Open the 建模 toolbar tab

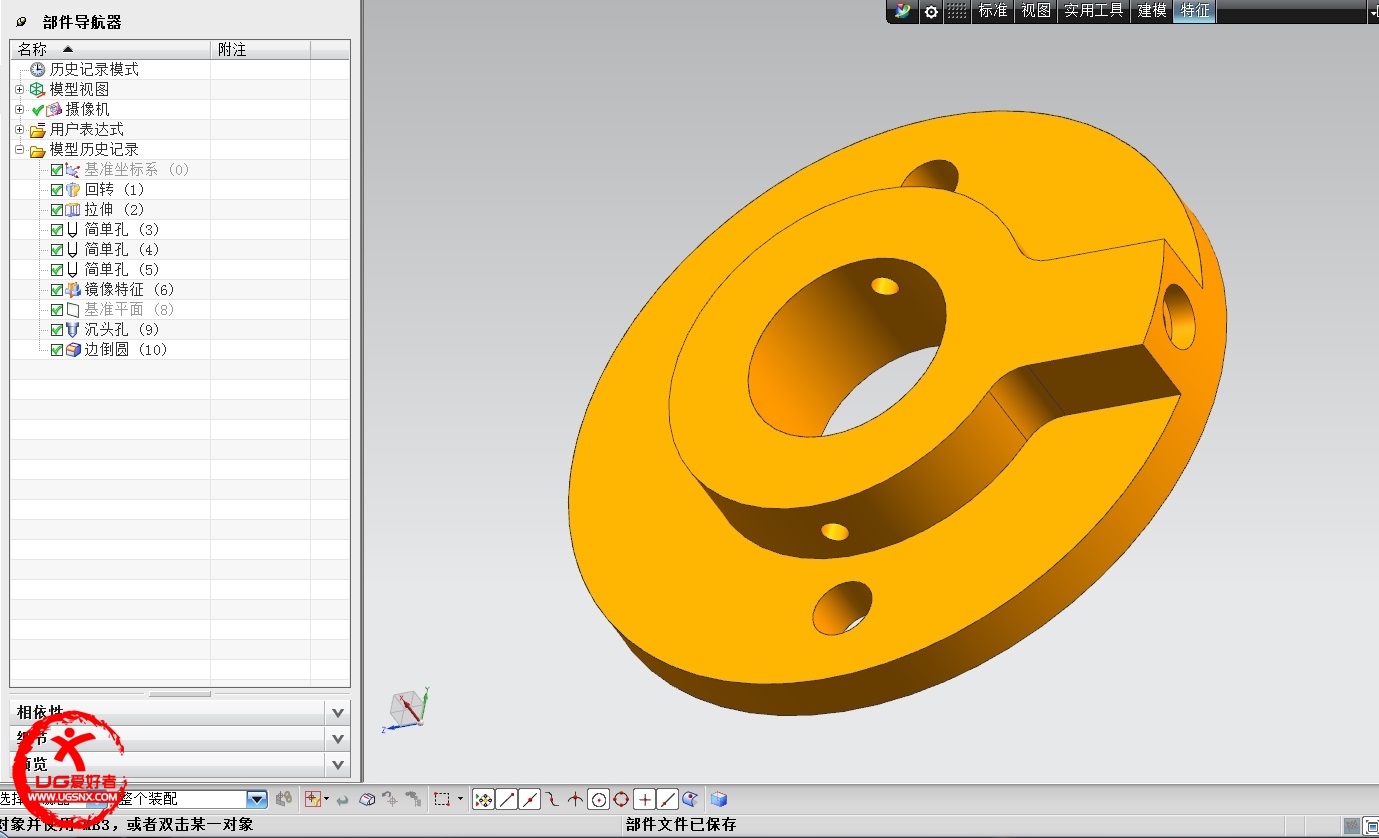click(1152, 11)
